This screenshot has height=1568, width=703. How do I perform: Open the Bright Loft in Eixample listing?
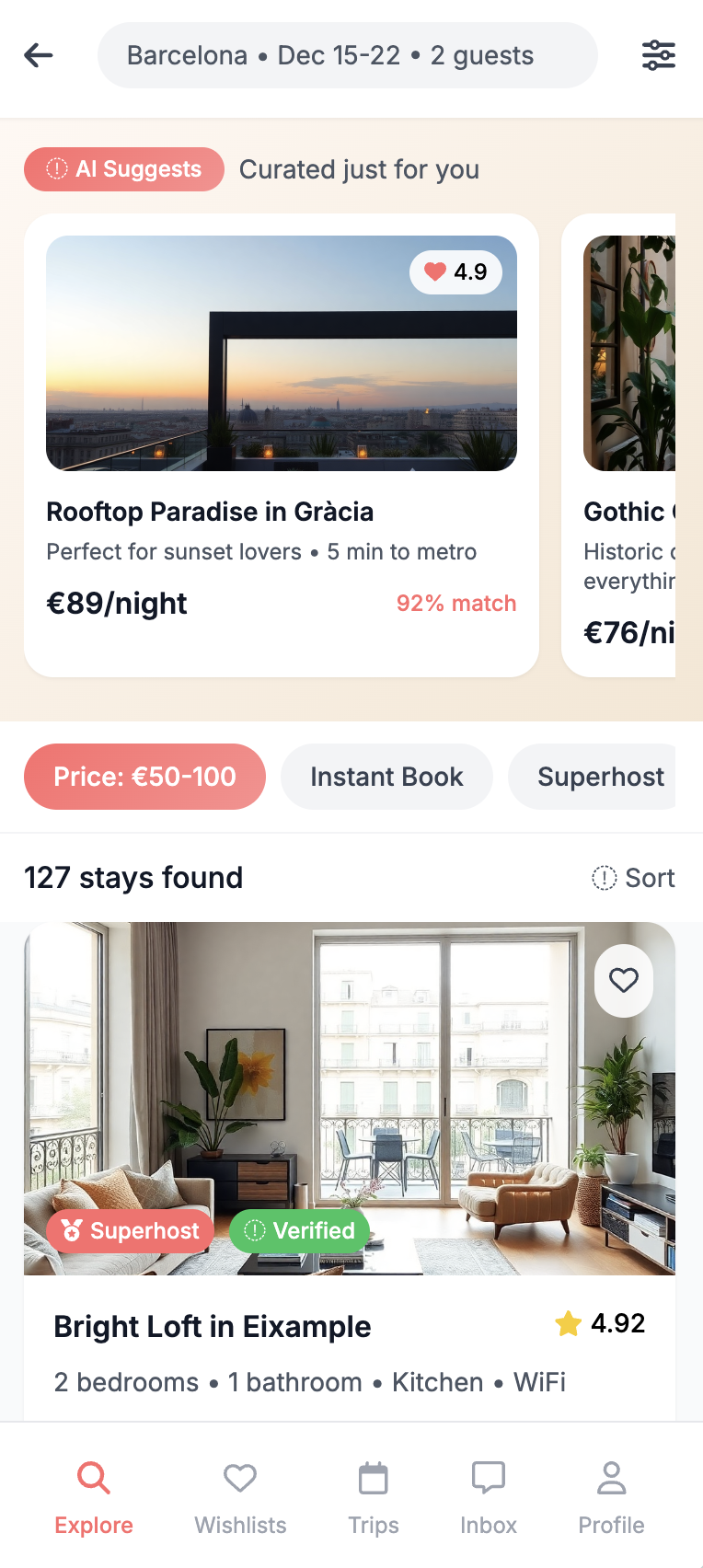213,1327
